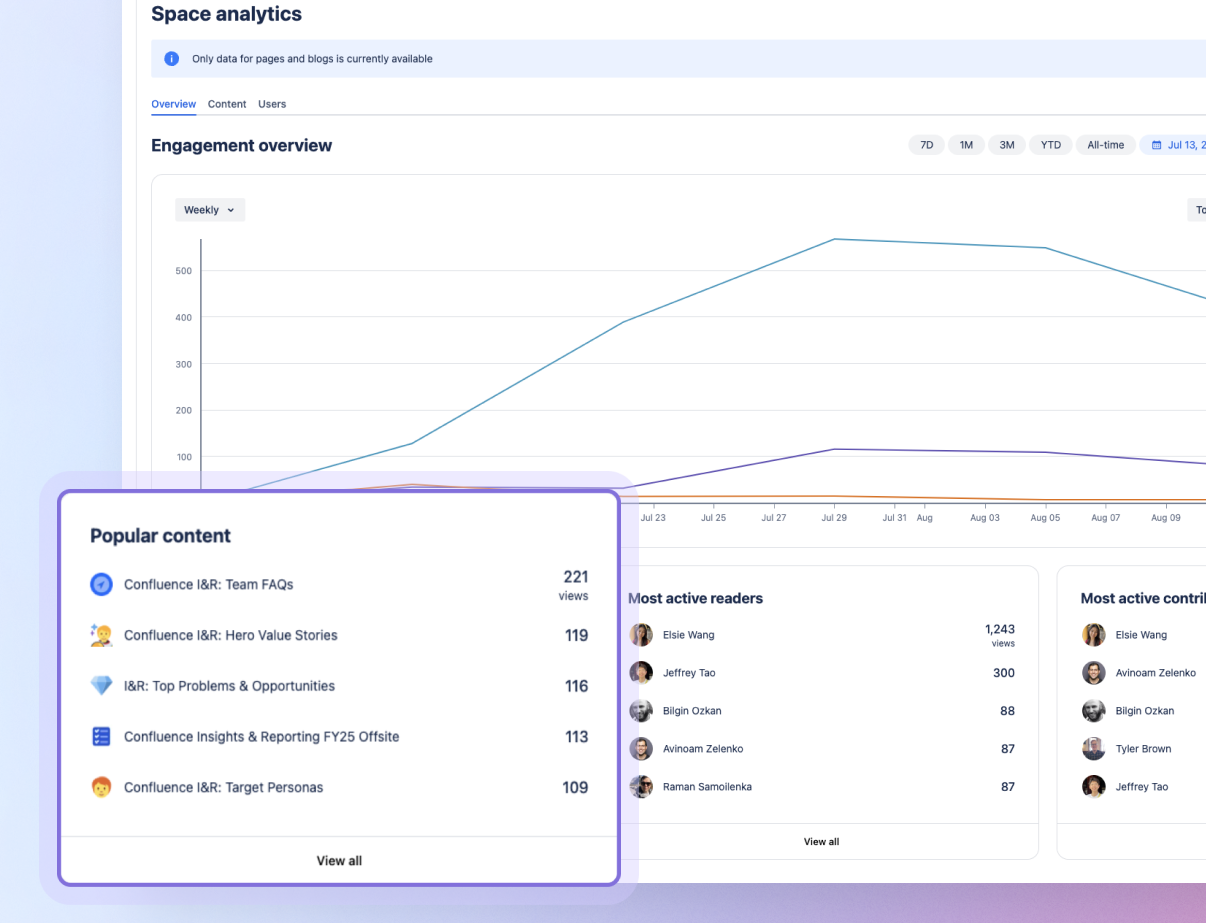Click the diamond icon for Top Problems

click(x=101, y=686)
